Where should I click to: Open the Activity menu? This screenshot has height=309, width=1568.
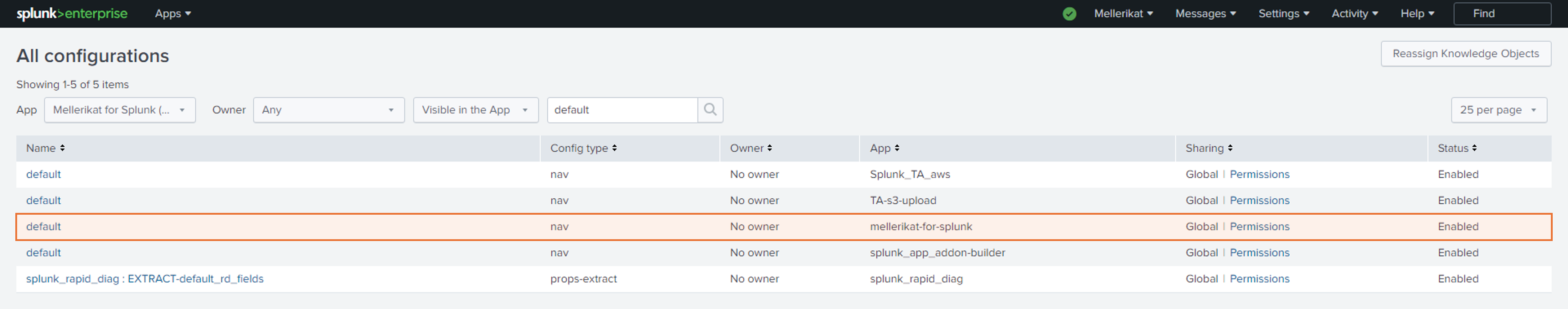[1354, 14]
